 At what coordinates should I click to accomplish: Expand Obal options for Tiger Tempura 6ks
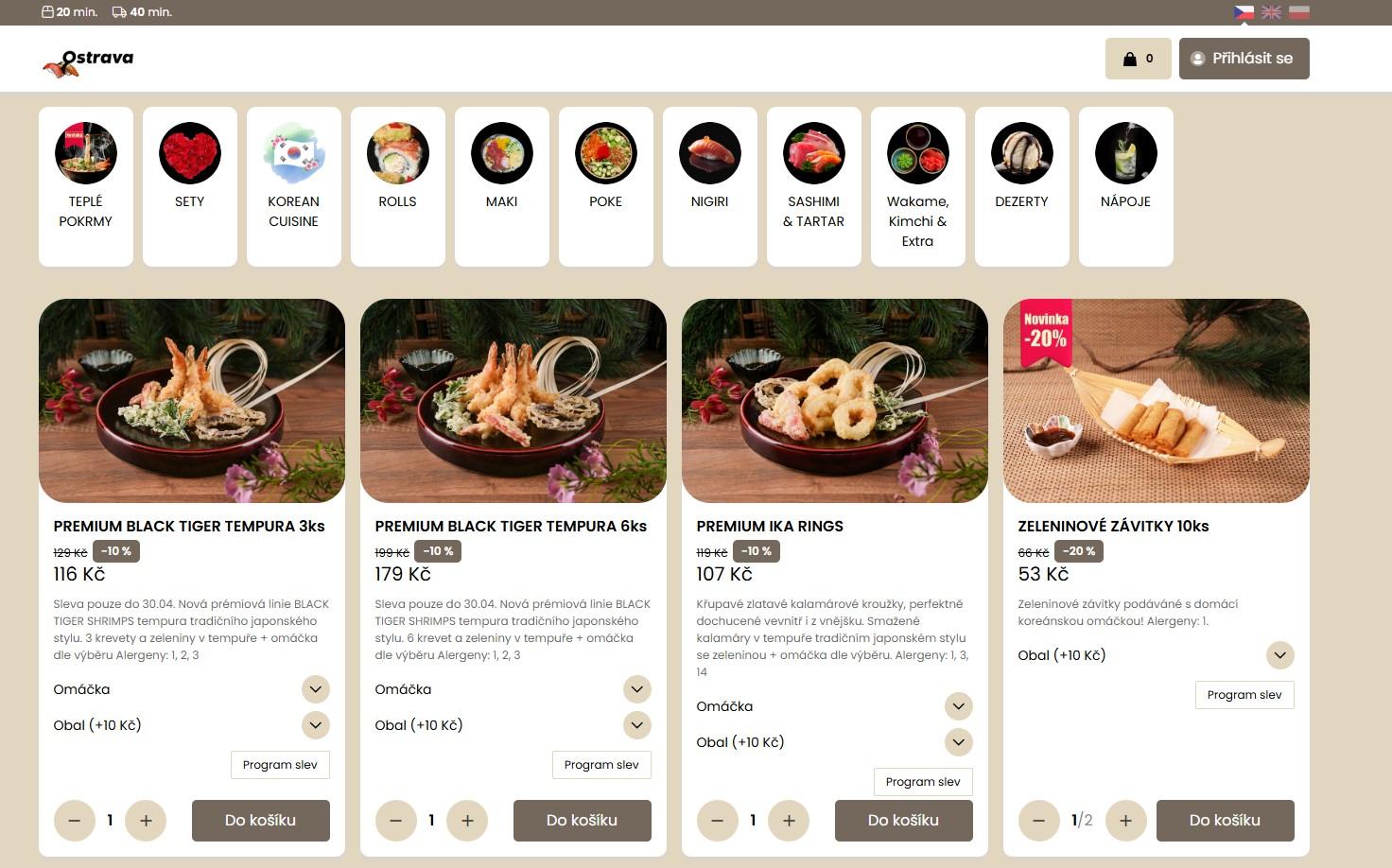(637, 725)
